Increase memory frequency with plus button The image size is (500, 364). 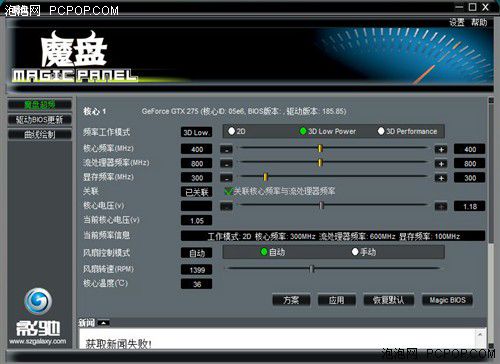(441, 178)
